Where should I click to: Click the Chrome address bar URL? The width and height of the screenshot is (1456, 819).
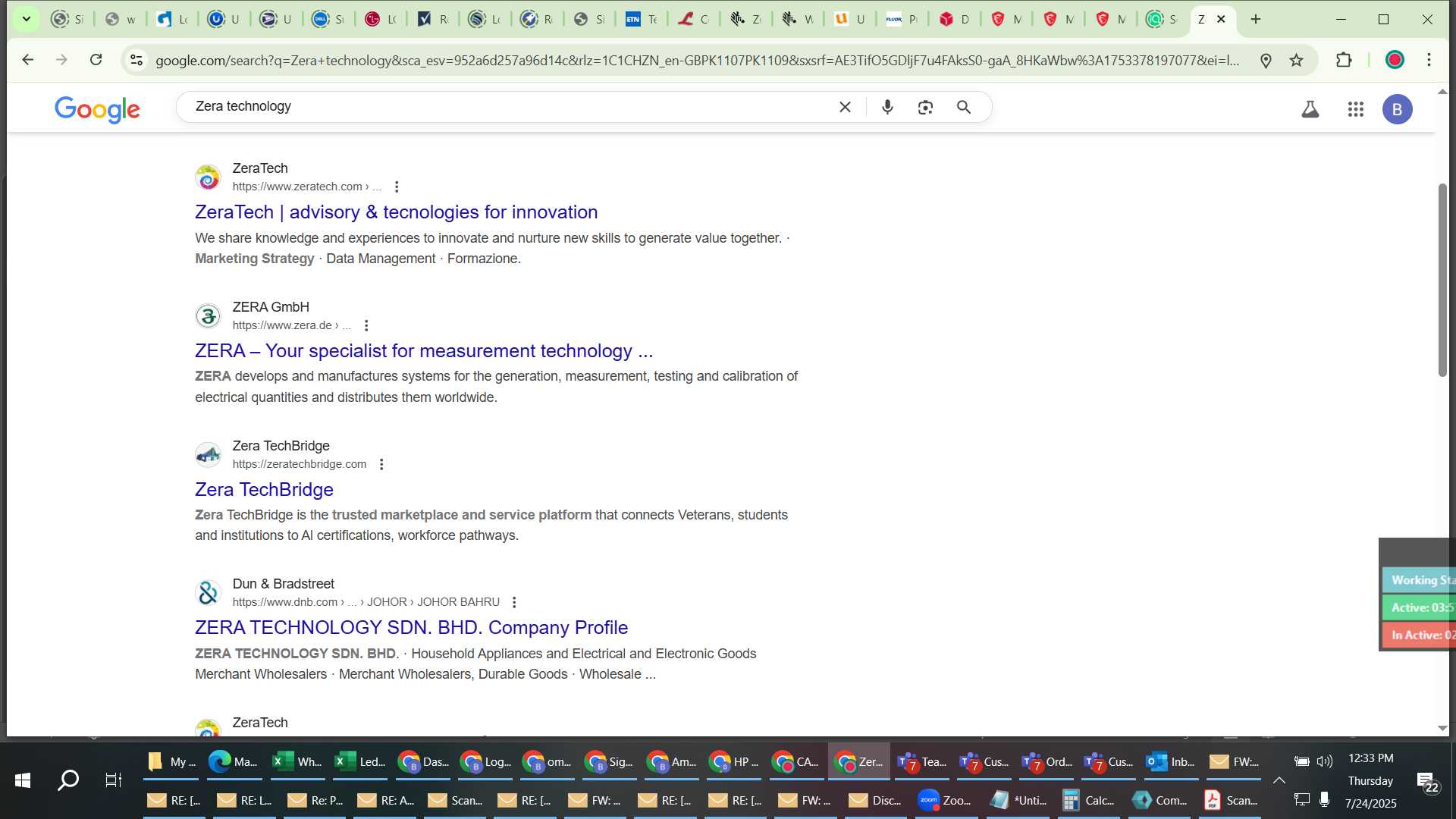click(698, 60)
